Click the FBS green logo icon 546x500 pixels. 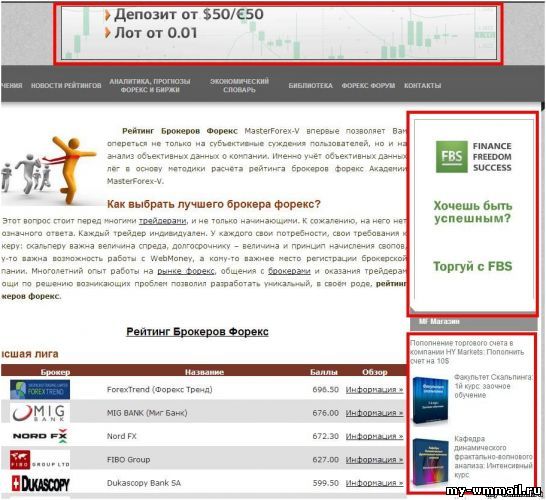pos(452,157)
